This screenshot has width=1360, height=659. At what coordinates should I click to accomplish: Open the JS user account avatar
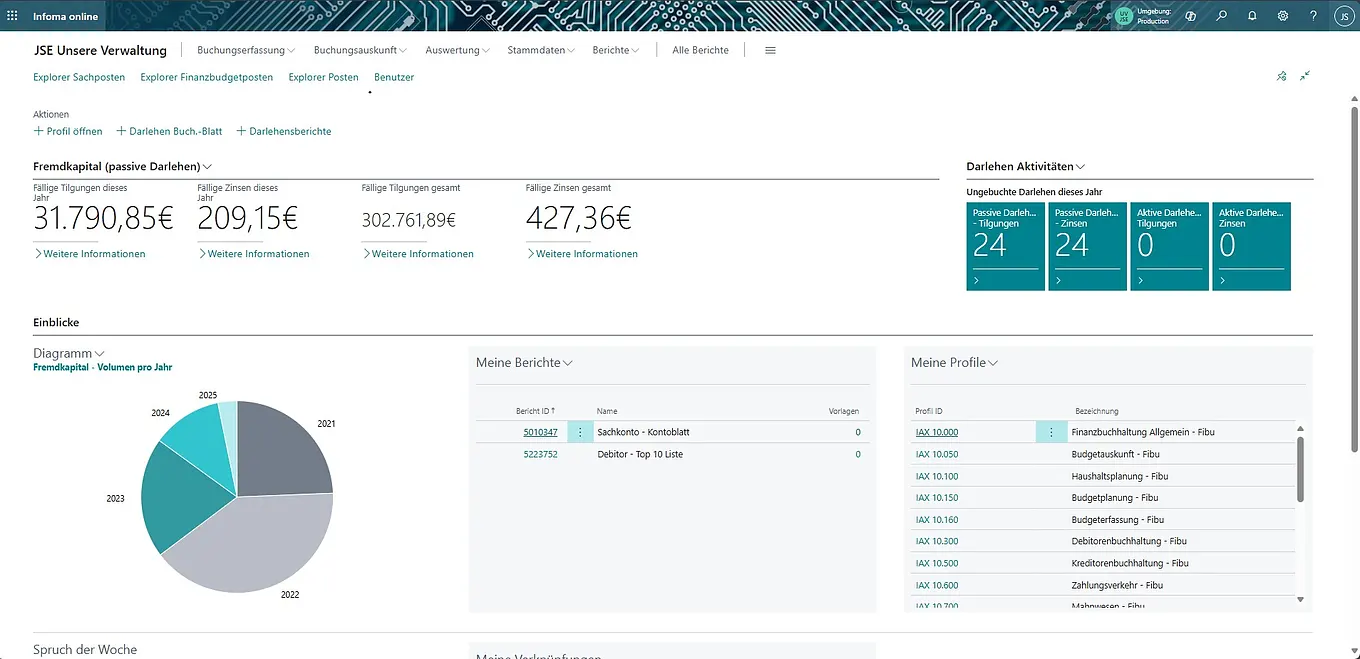click(1341, 16)
